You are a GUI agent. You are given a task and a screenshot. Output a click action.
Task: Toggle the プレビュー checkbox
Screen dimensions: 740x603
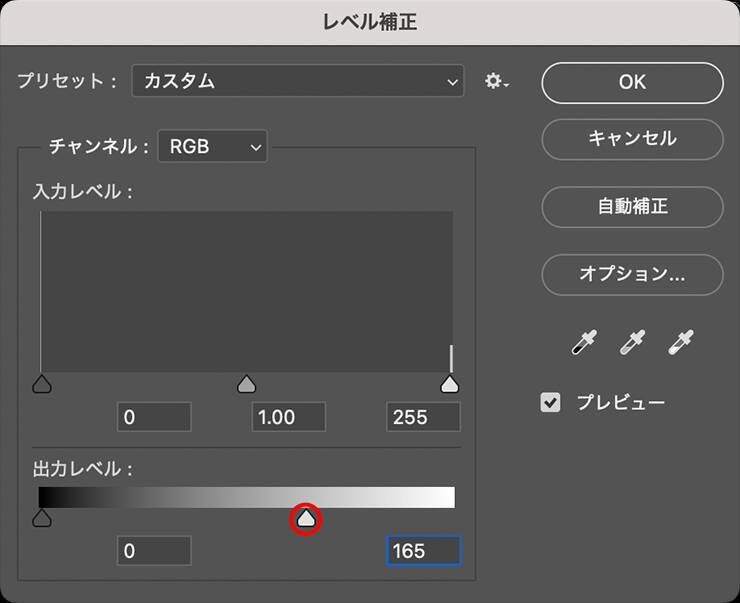tap(551, 403)
